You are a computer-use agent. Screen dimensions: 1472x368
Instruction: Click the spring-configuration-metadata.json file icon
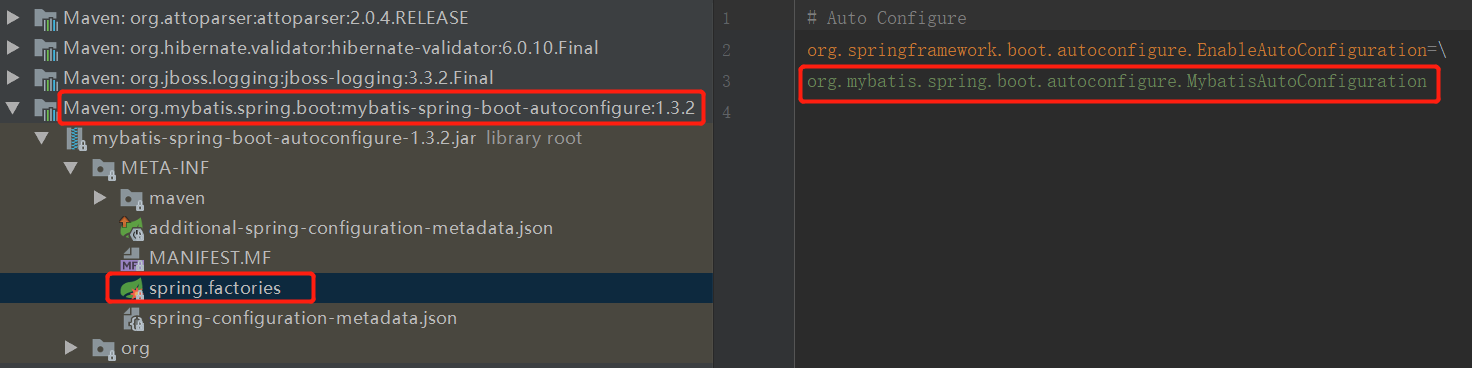coord(132,318)
